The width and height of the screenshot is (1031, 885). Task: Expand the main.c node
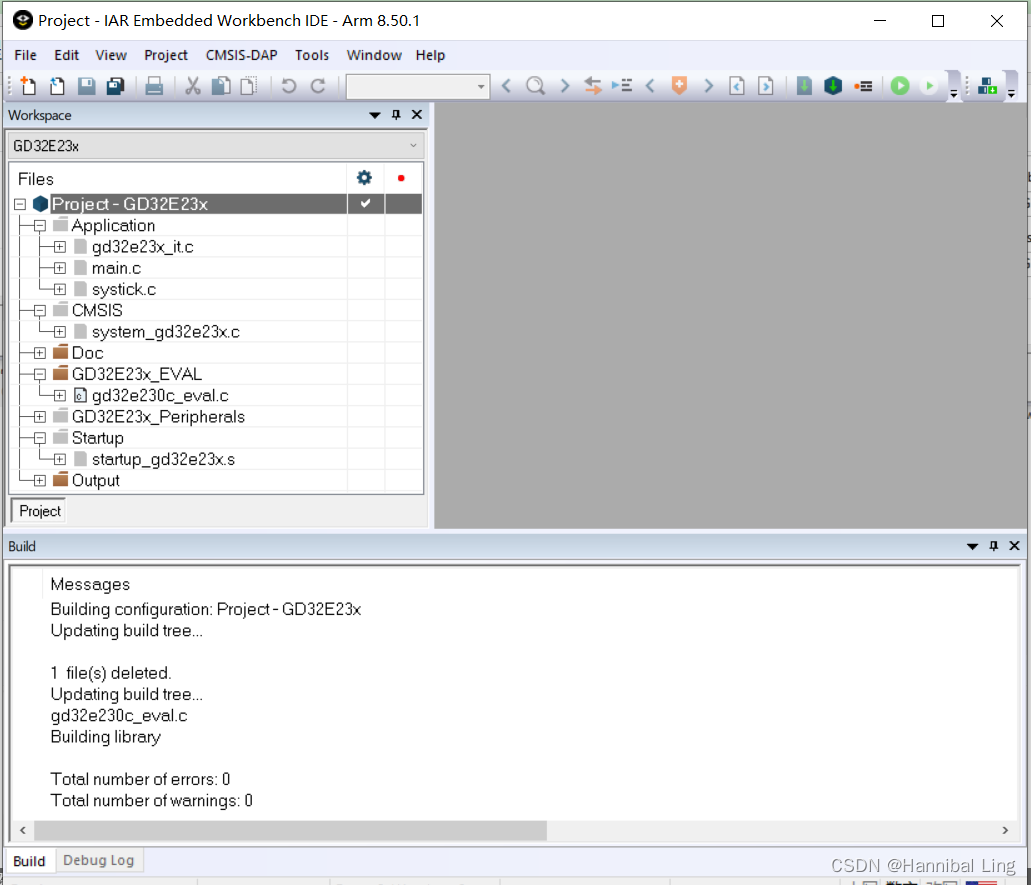60,268
